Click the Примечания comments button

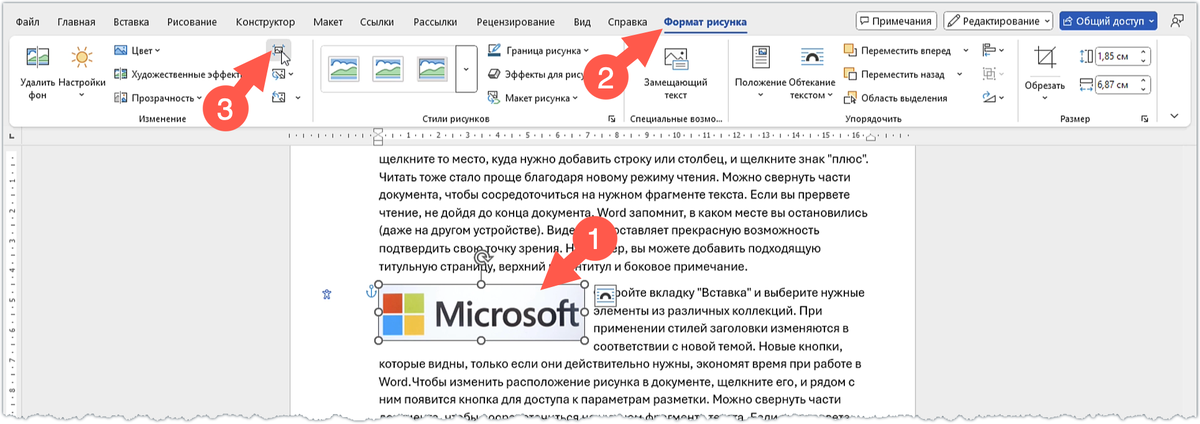click(x=897, y=20)
